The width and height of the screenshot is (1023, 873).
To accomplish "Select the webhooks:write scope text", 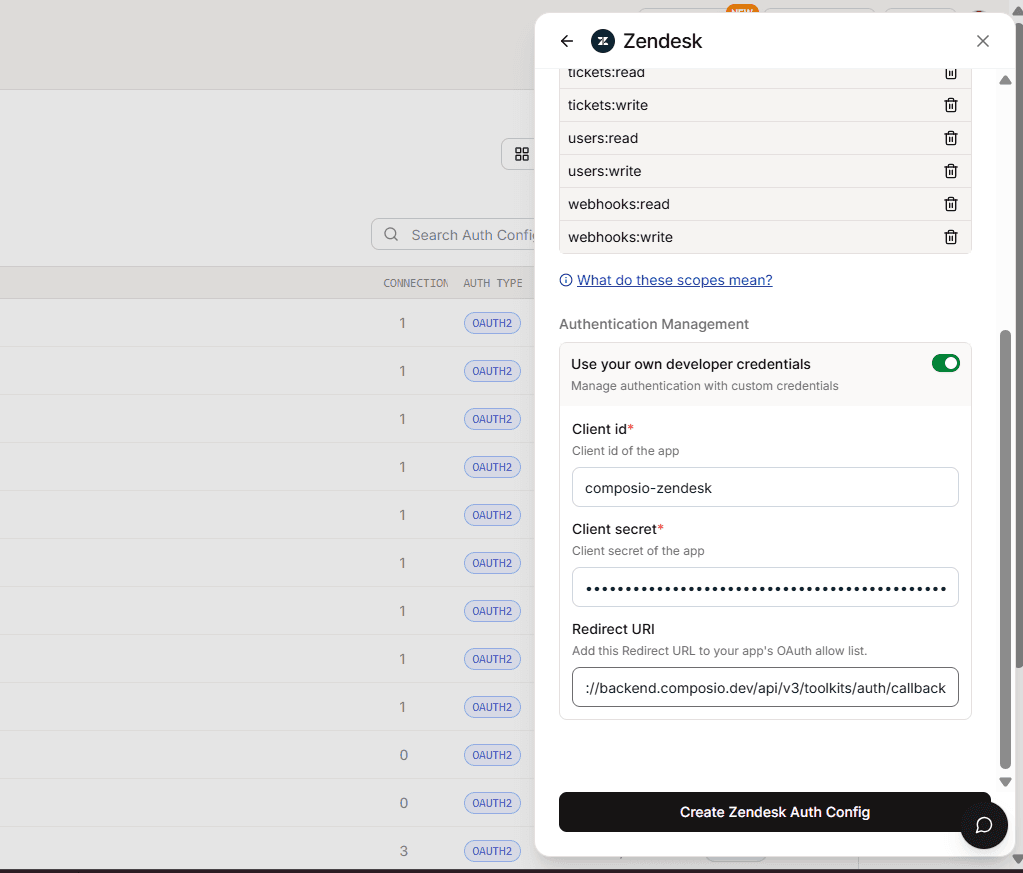I will 620,237.
